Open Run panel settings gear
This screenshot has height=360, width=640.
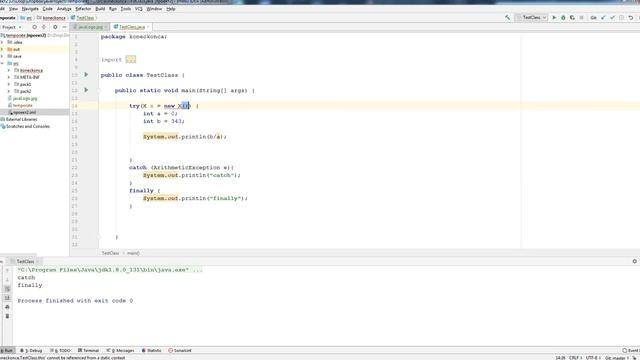(x=635, y=261)
